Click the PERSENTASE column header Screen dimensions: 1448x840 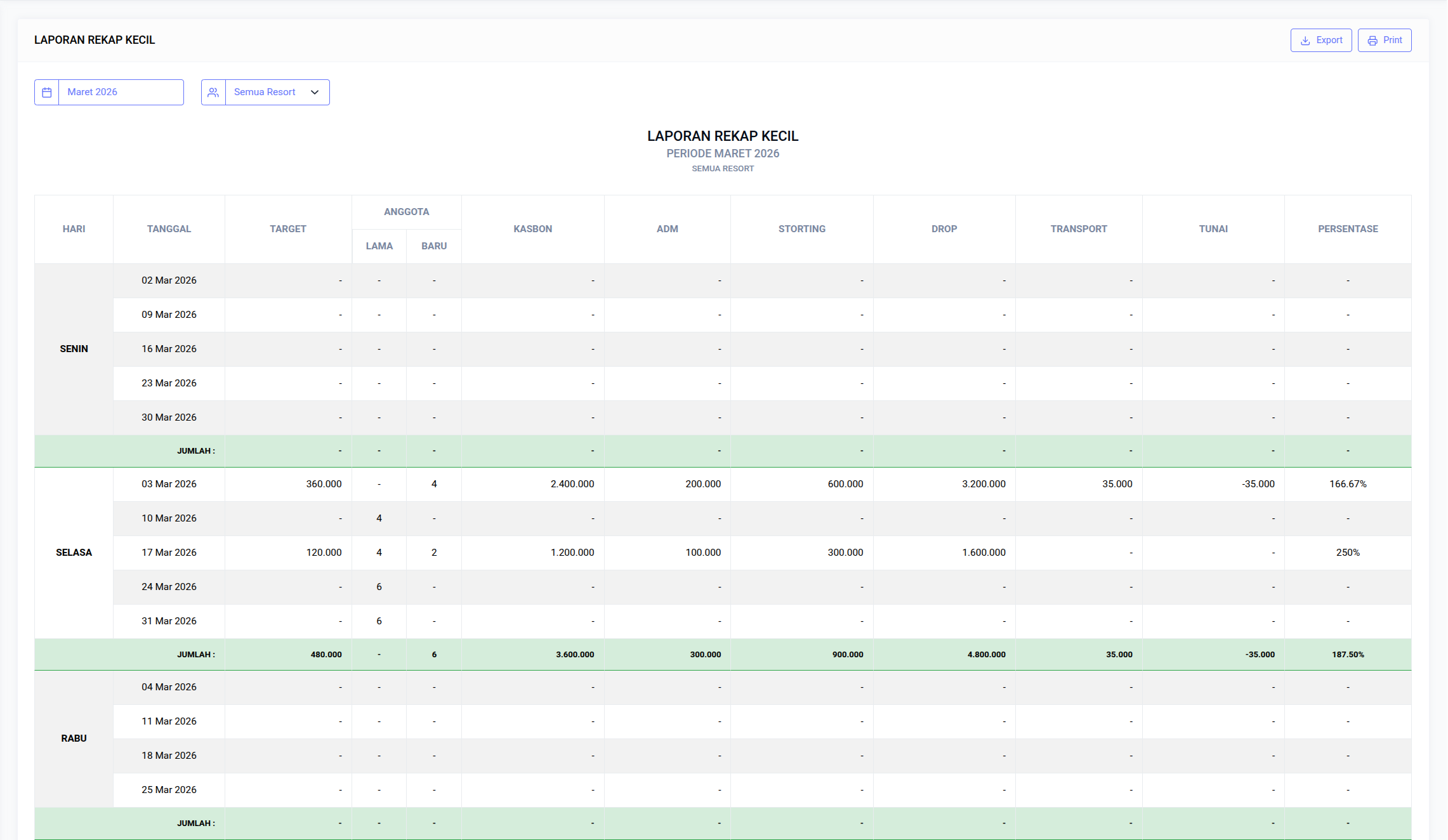point(1348,229)
